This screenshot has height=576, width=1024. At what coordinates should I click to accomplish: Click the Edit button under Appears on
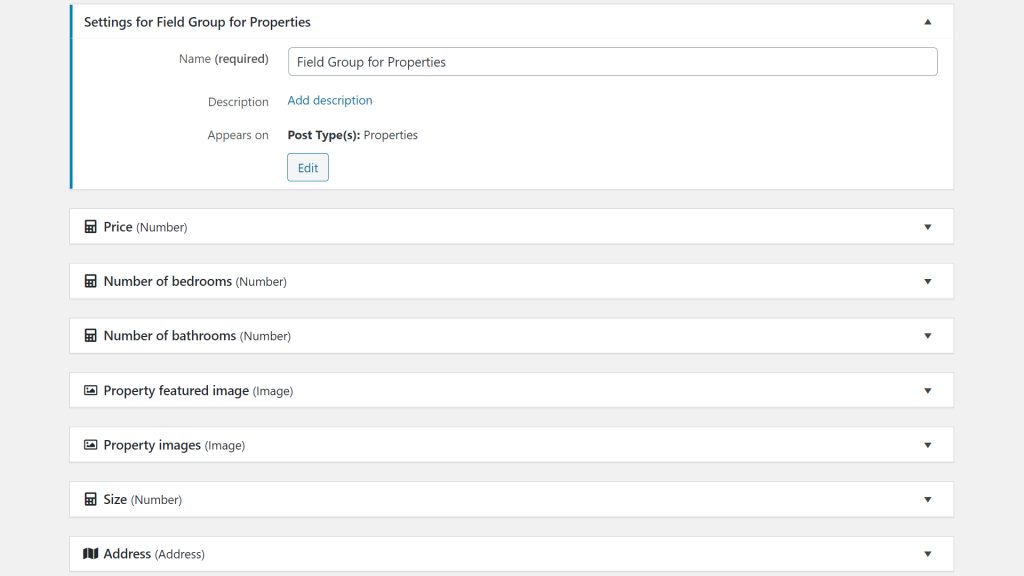(x=308, y=168)
